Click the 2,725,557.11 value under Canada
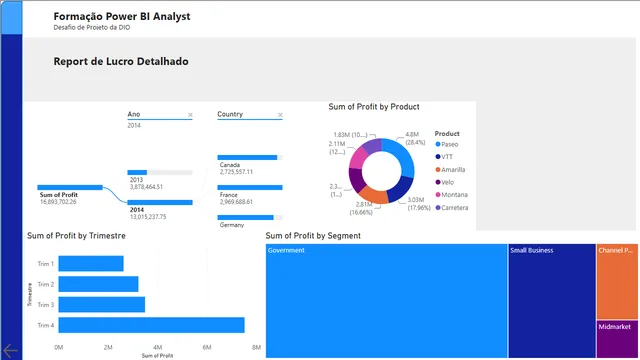Screen dimensions: 640x360 click(x=236, y=172)
